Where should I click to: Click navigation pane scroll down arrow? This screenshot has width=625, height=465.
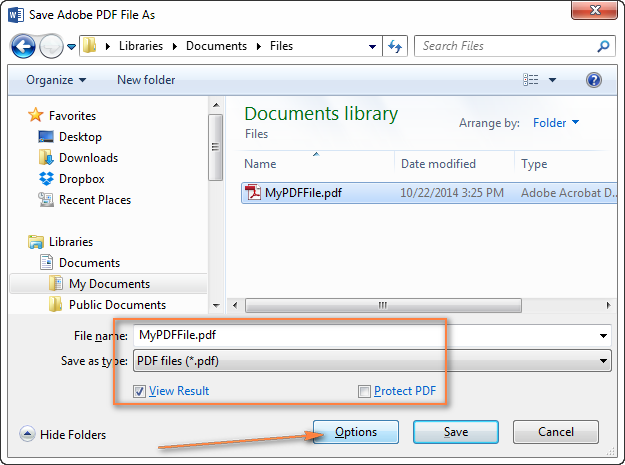pos(216,306)
